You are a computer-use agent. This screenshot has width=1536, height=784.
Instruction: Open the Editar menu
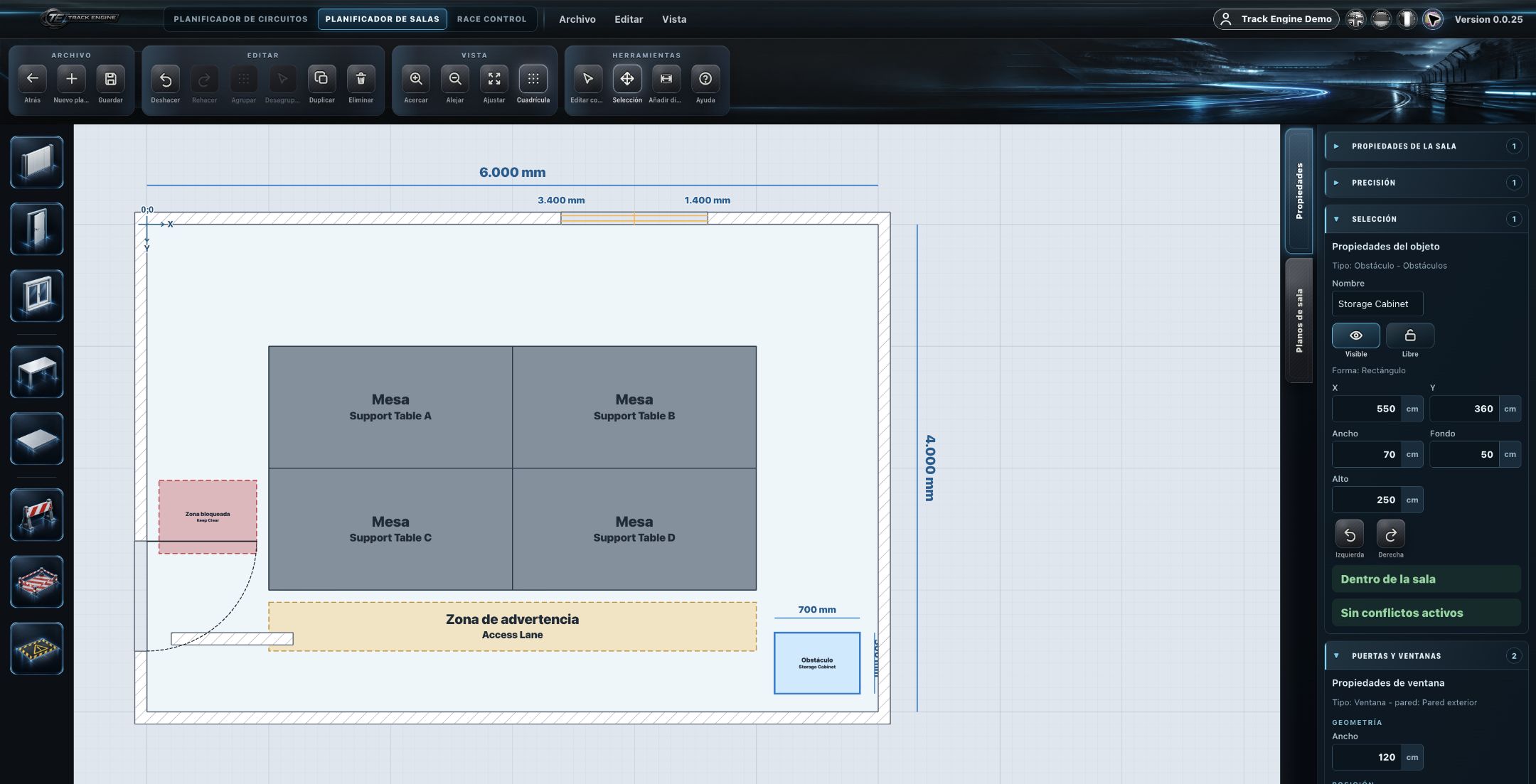(x=629, y=19)
